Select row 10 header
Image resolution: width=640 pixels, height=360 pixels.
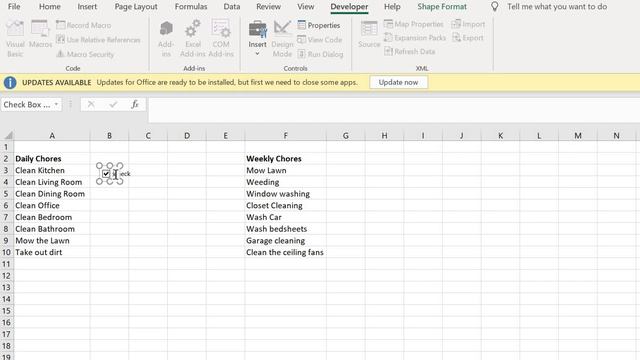6,252
